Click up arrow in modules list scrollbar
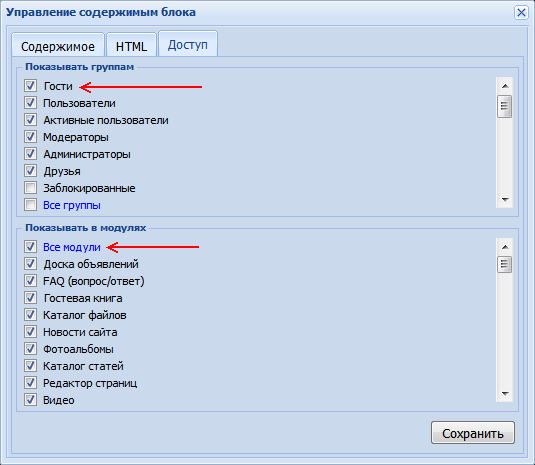Image resolution: width=535 pixels, height=465 pixels. pyautogui.click(x=505, y=247)
